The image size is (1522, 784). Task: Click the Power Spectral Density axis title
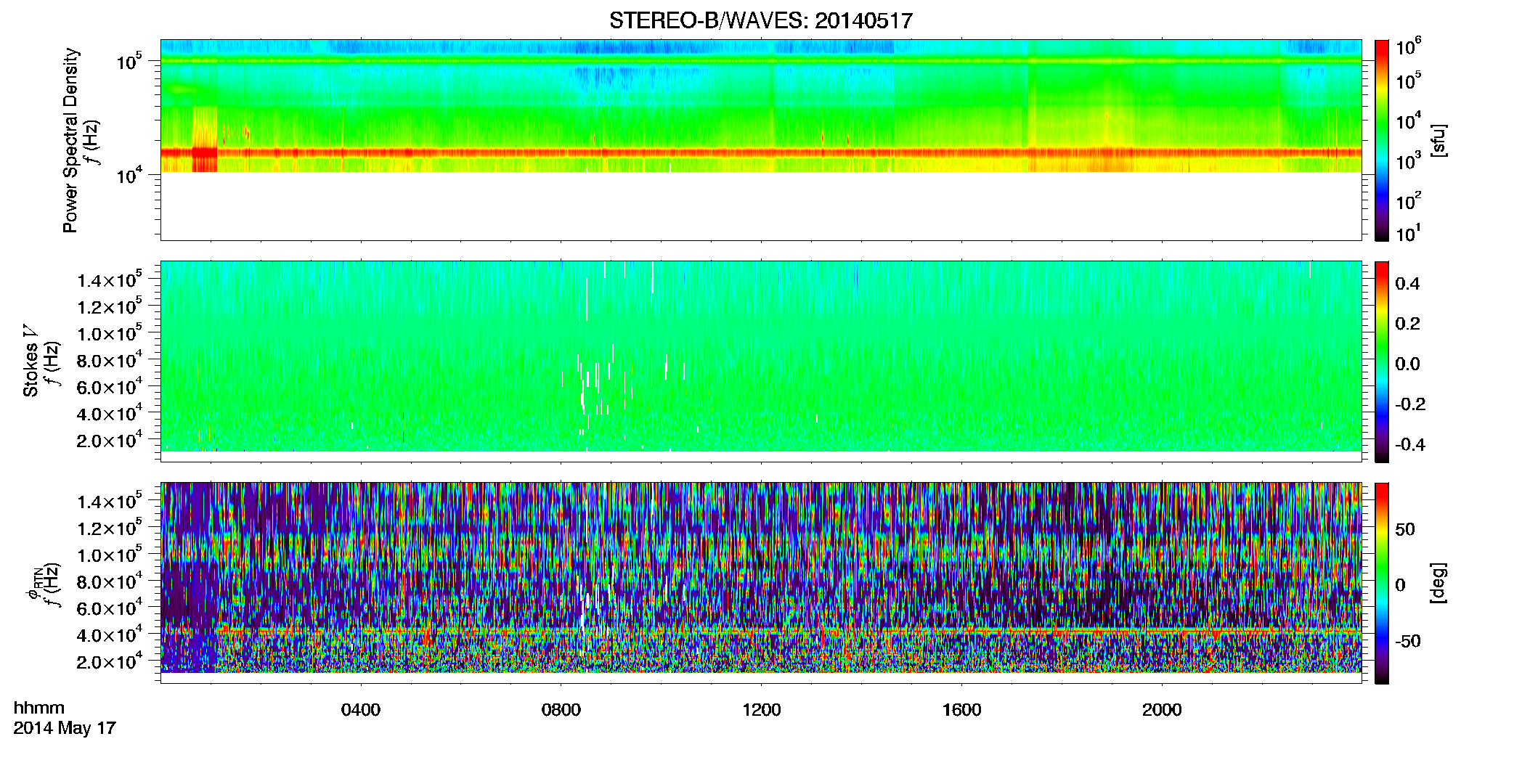(70, 140)
